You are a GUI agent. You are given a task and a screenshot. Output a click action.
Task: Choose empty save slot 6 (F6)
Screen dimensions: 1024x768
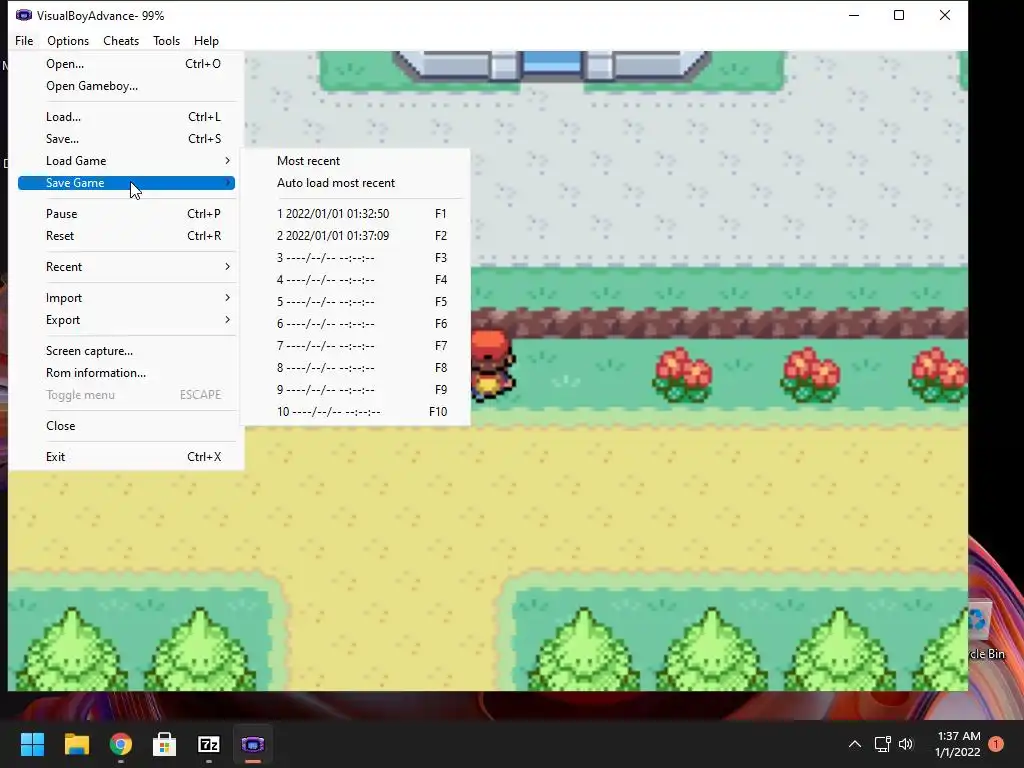pyautogui.click(x=355, y=324)
